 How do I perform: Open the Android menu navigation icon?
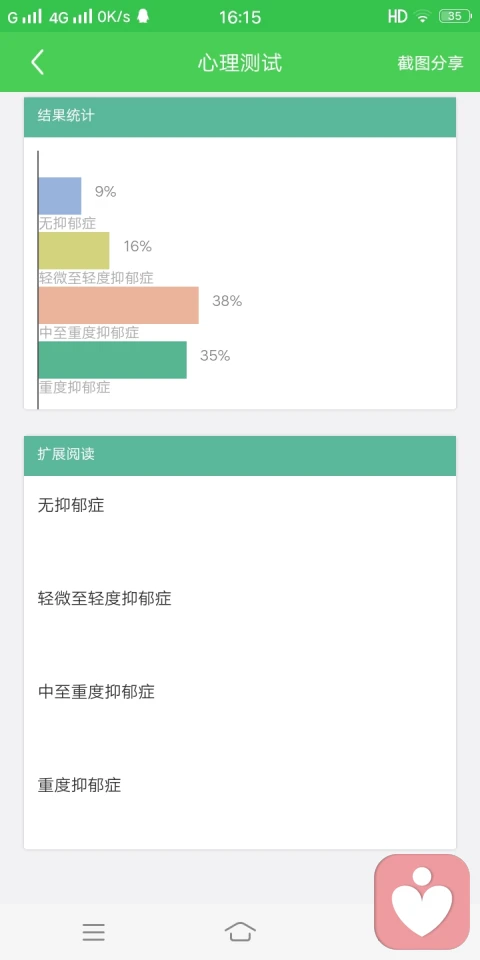(x=94, y=932)
